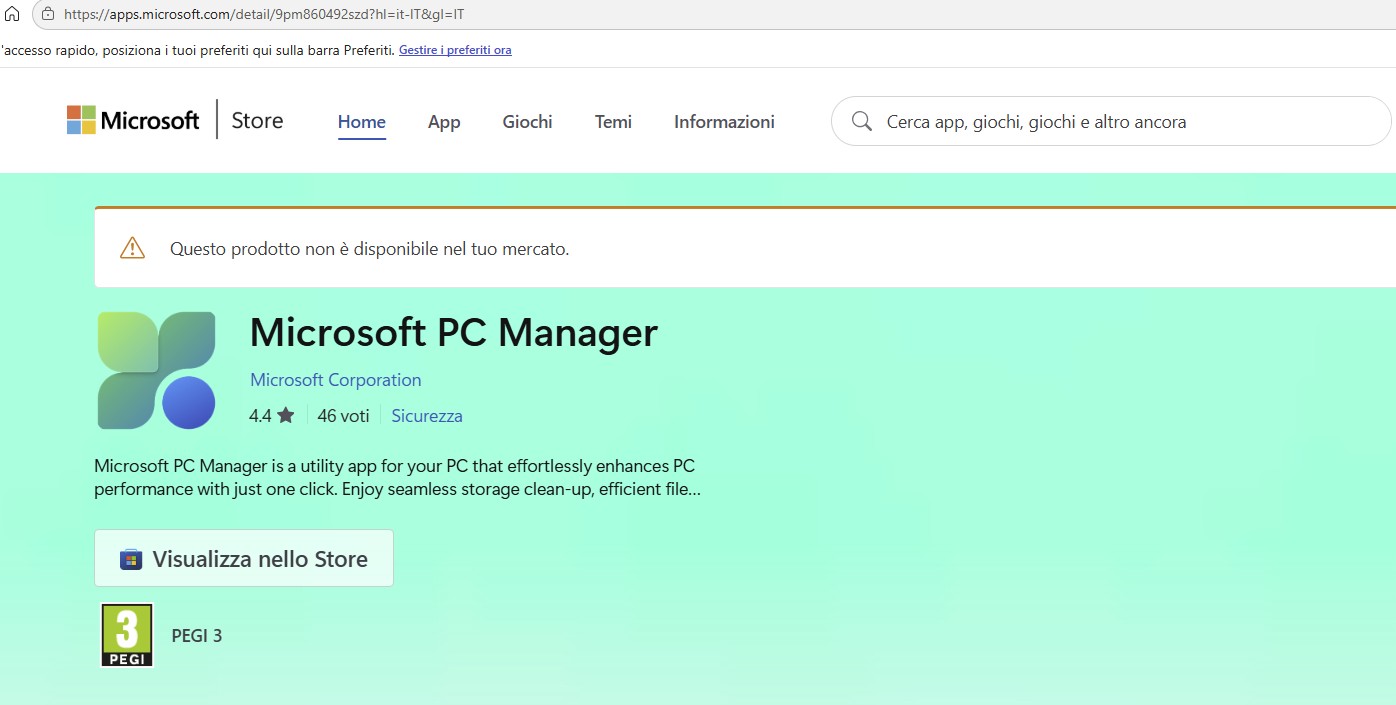Open Gestire i preferiti ora link

(x=455, y=50)
